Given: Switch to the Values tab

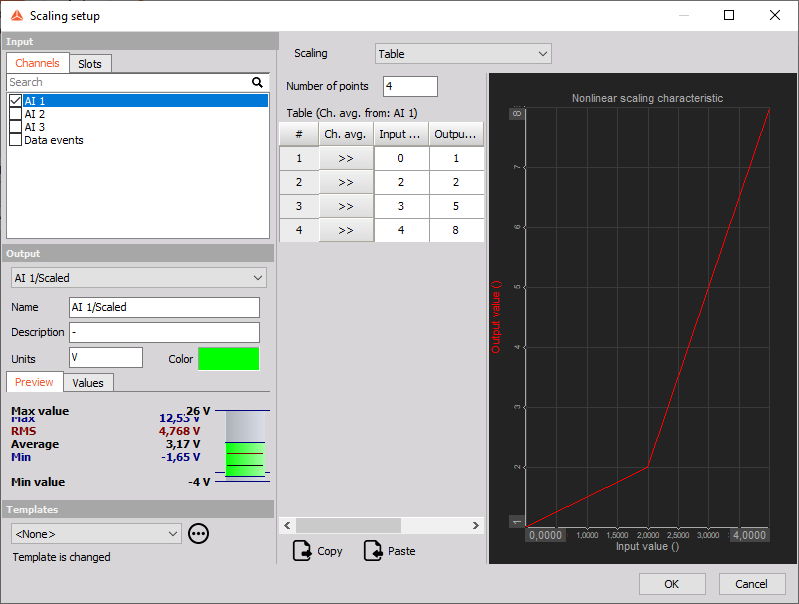Looking at the screenshot, I should coord(88,383).
